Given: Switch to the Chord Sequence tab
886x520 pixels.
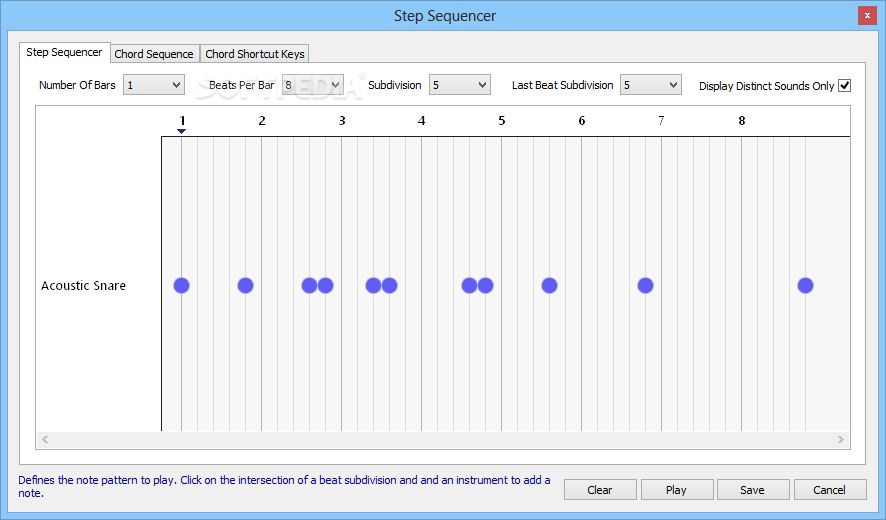Looking at the screenshot, I should pyautogui.click(x=154, y=54).
